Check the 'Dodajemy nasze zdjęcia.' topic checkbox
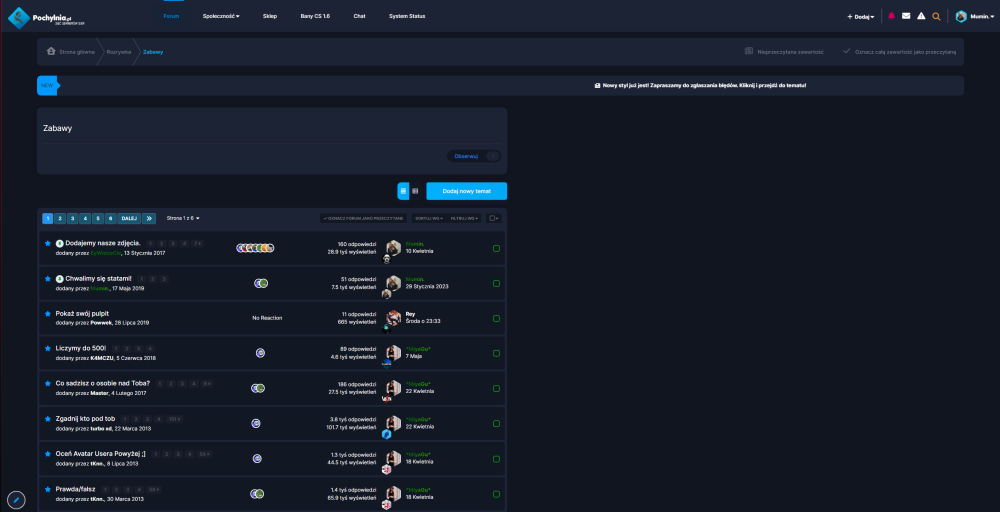This screenshot has height=512, width=1000. [x=496, y=248]
